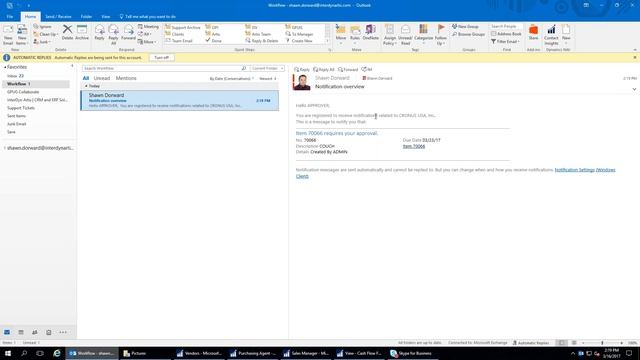The width and height of the screenshot is (640, 360).
Task: Run the Team Email quick step
Action: [x=179, y=41]
